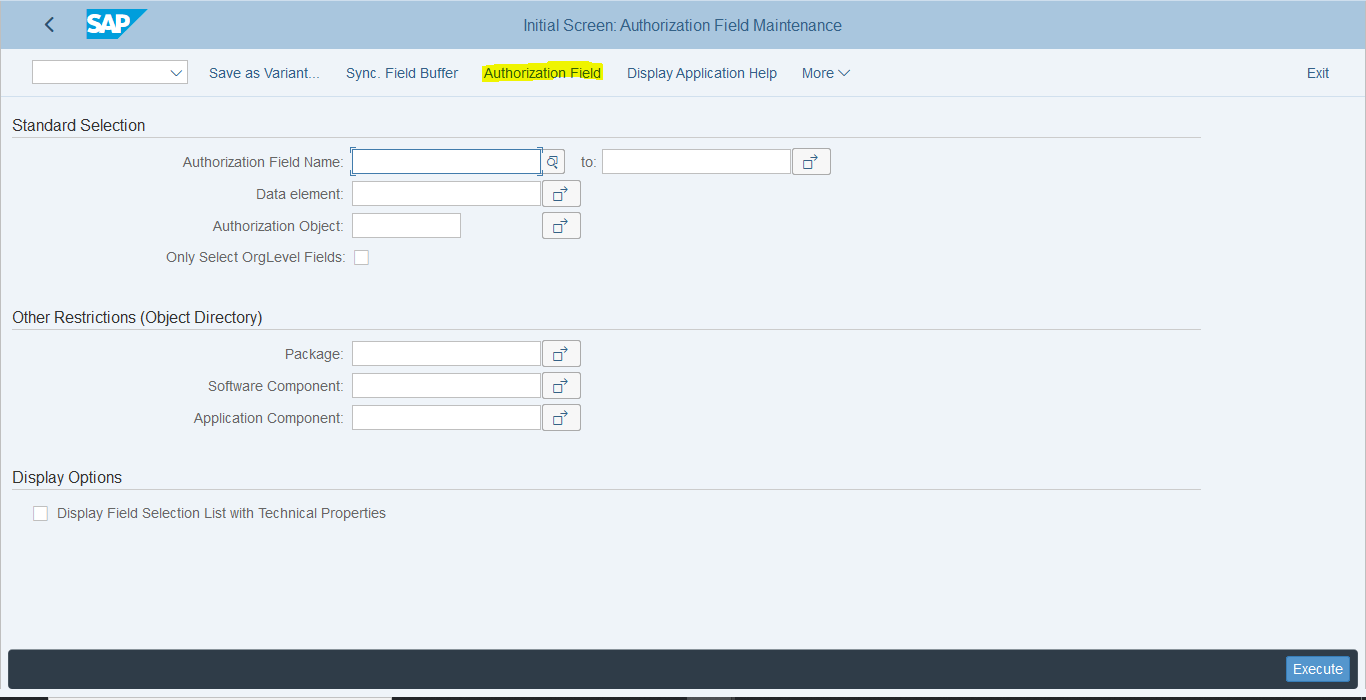The width and height of the screenshot is (1366, 700).
Task: Expand the More menu
Action: [x=824, y=72]
